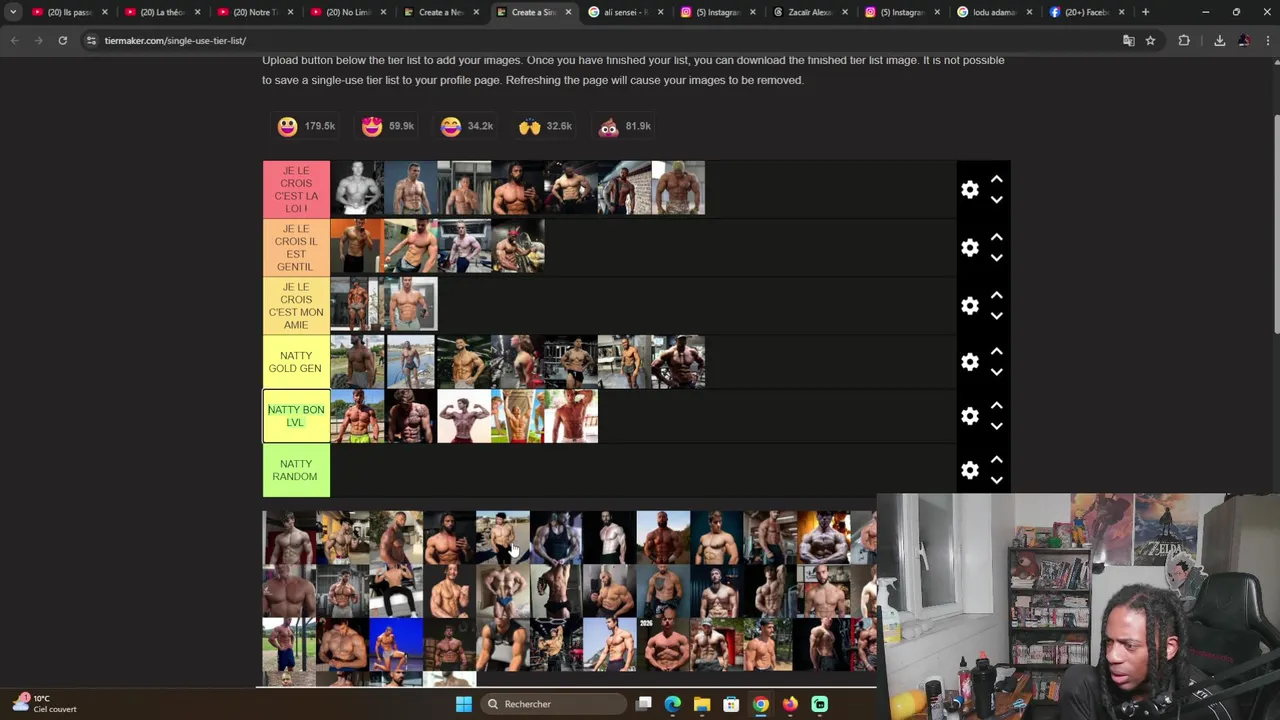Image resolution: width=1280 pixels, height=720 pixels.
Task: Open a new browser tab
Action: pos(1146,12)
